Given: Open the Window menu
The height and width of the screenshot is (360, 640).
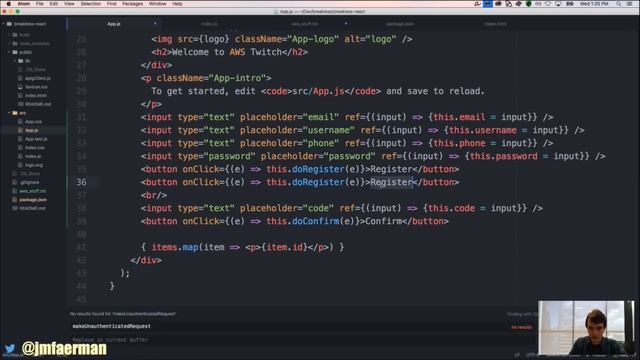Looking at the screenshot, I should tap(158, 4).
